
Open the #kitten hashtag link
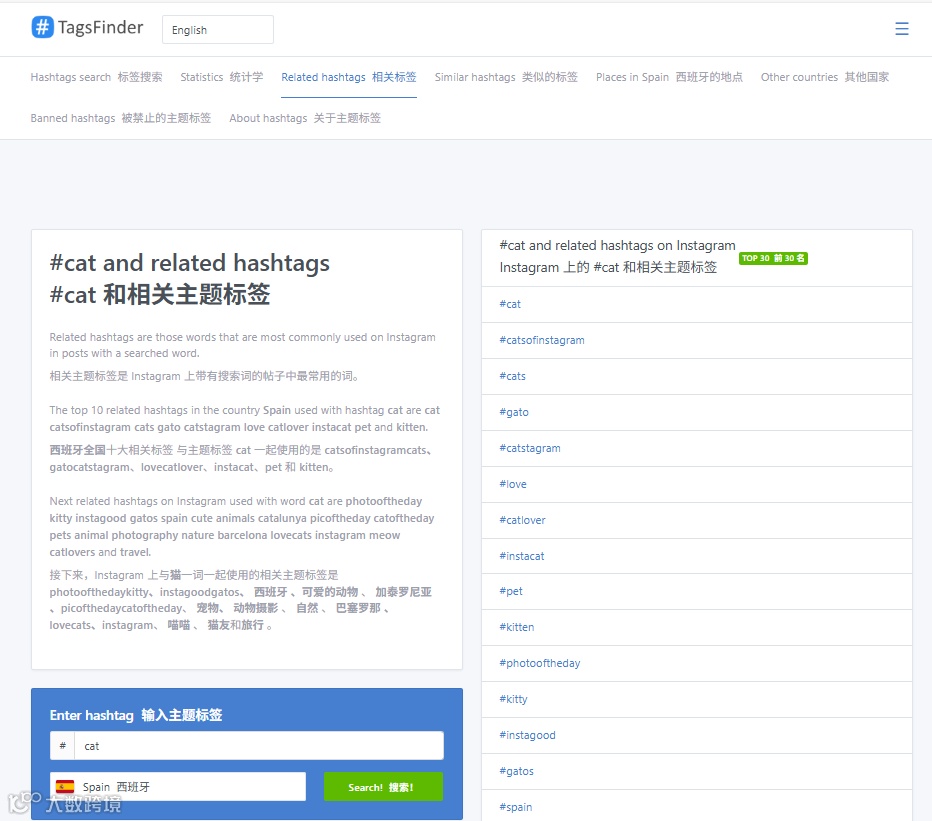point(517,627)
